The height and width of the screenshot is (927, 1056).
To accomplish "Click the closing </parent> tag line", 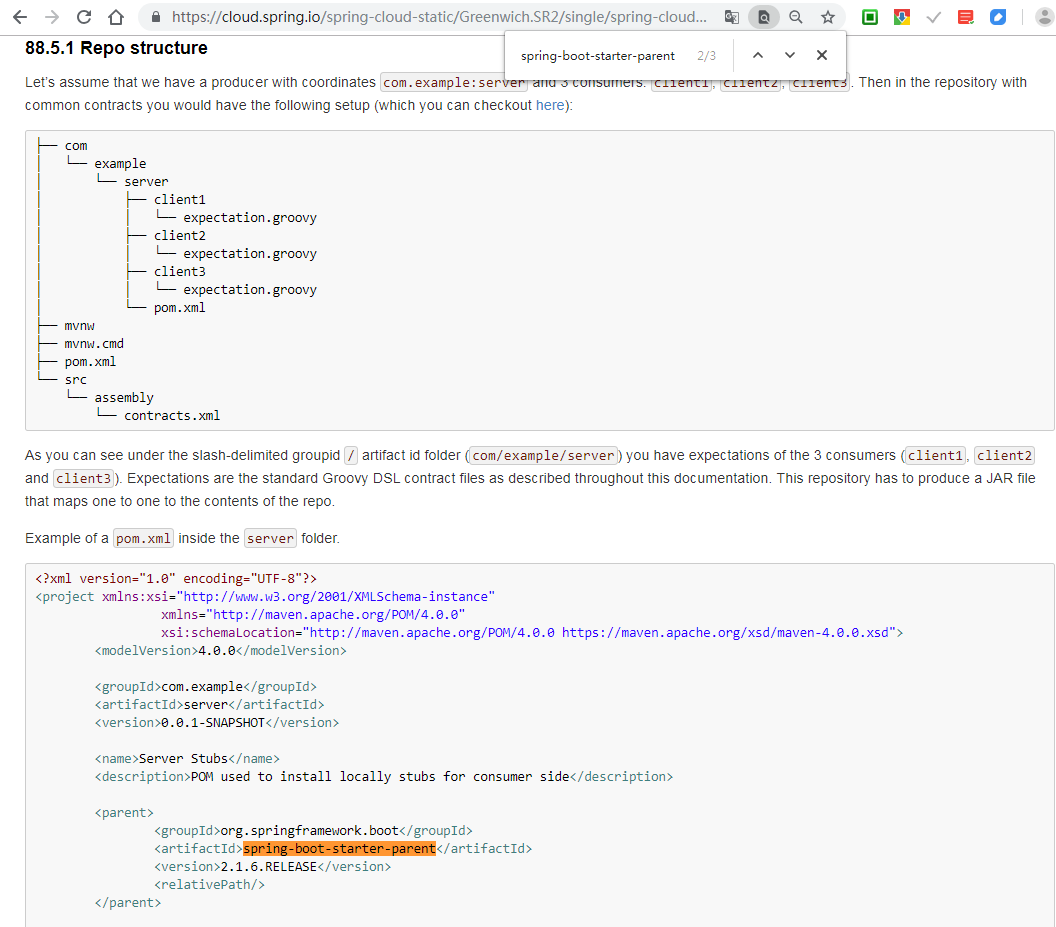I will click(x=128, y=903).
